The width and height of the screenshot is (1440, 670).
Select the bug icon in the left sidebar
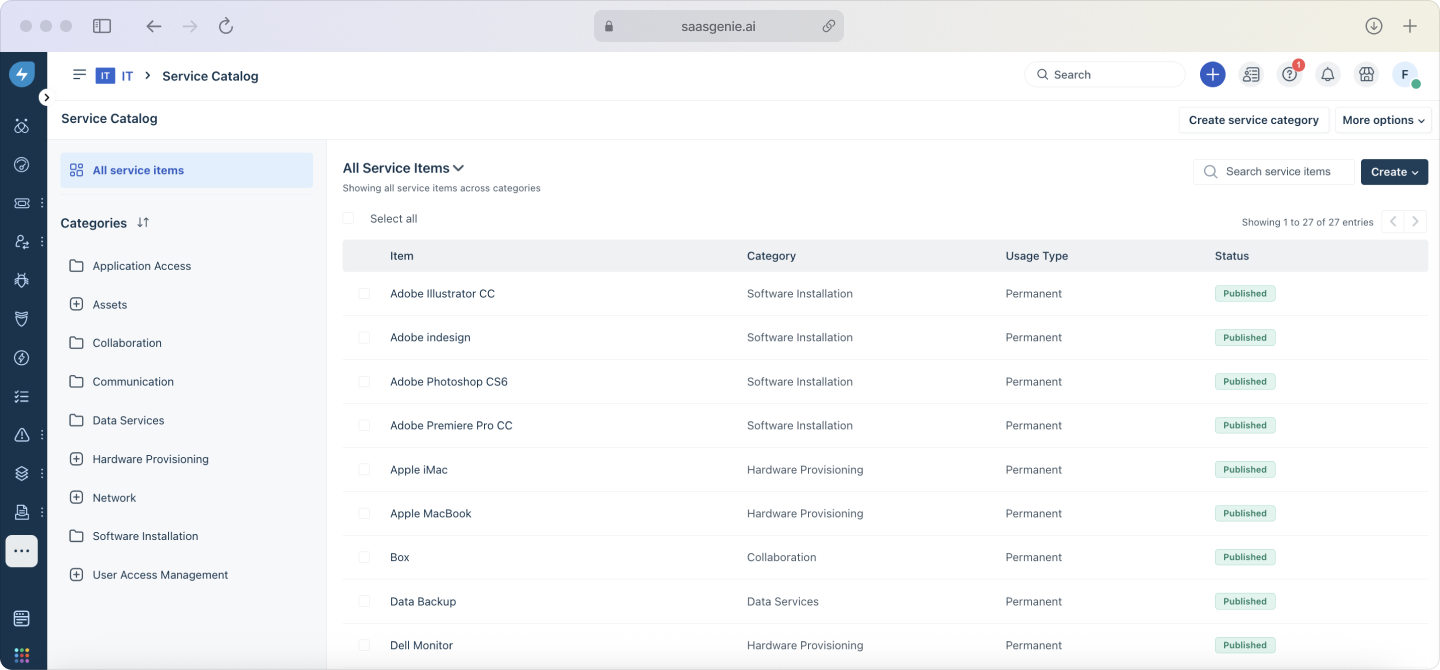22,281
